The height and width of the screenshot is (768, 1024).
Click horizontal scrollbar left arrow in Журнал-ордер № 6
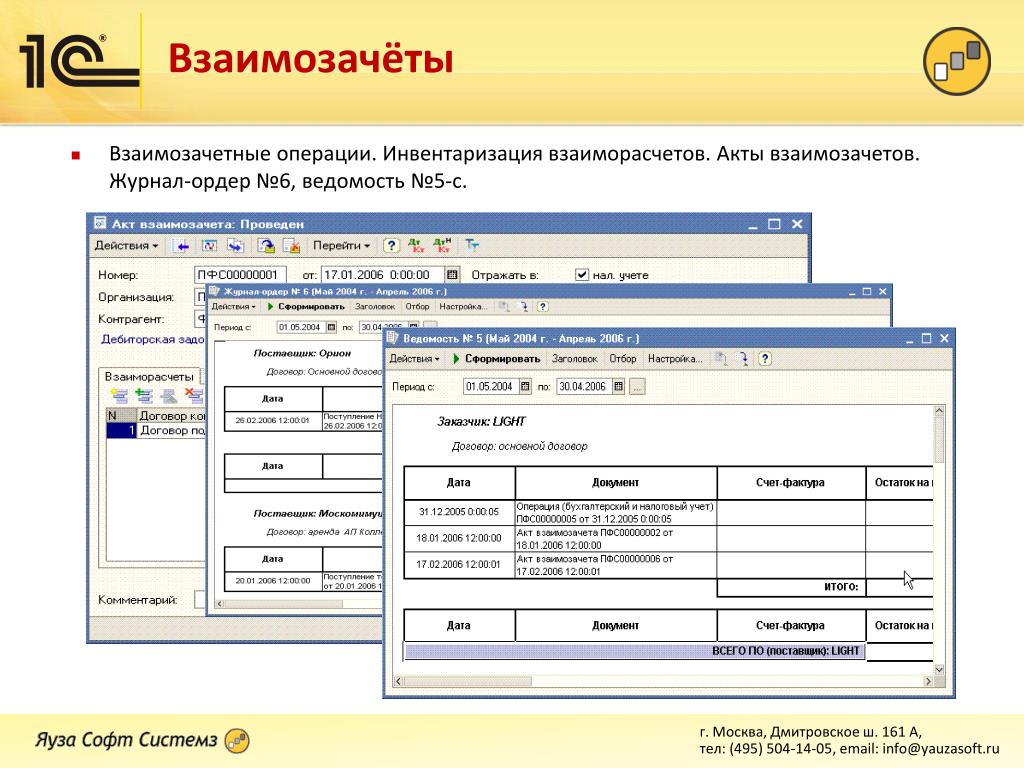[219, 603]
